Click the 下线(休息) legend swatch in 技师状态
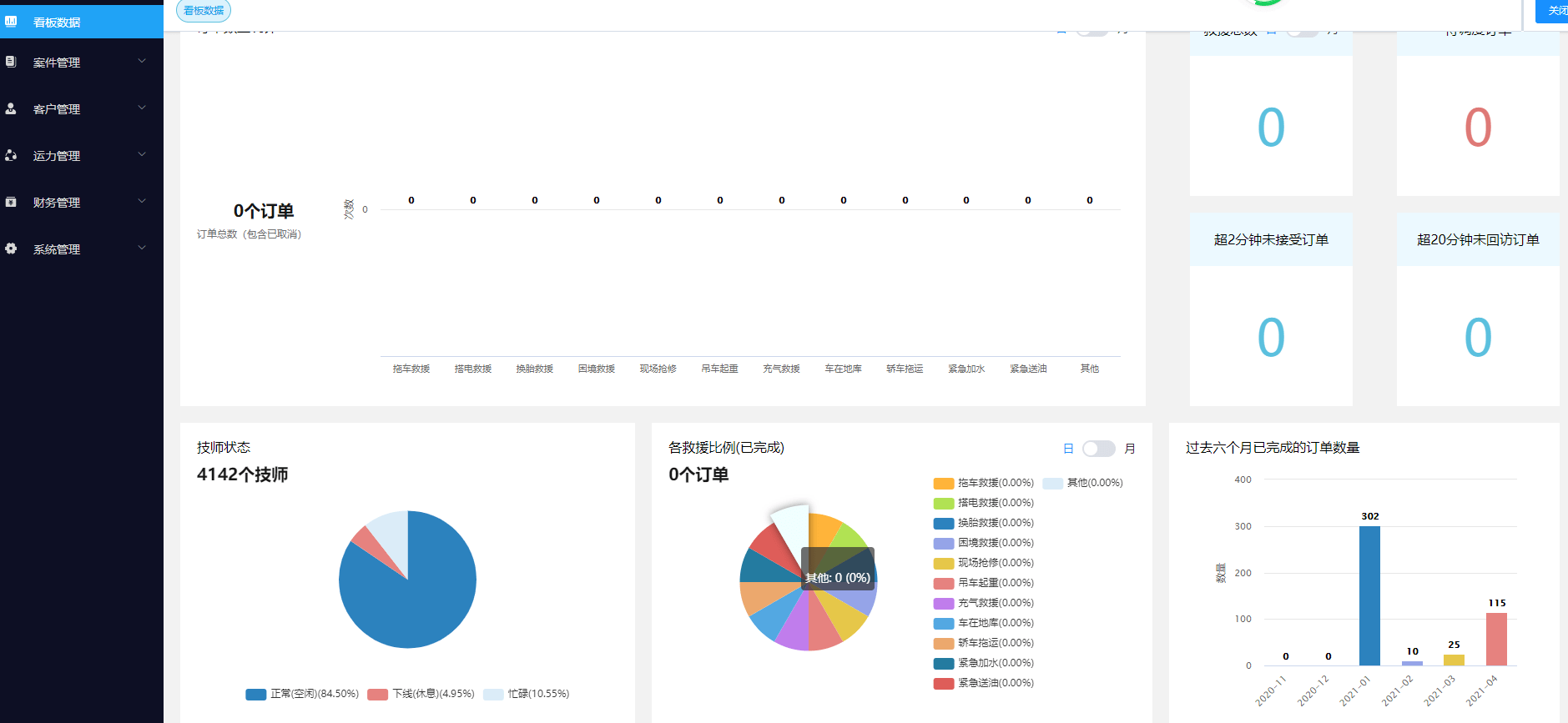Screen dimensions: 1568x723 click(x=377, y=694)
